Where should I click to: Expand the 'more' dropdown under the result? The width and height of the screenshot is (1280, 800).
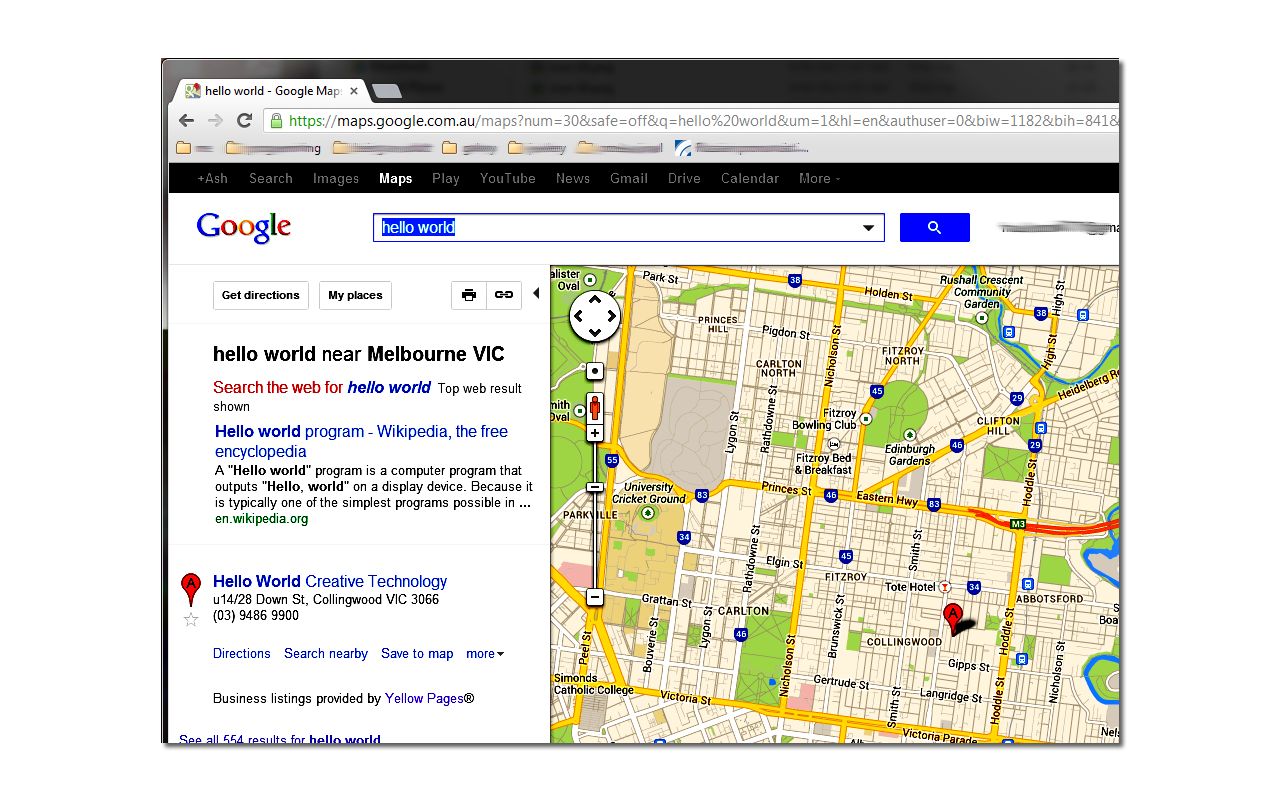coord(485,654)
